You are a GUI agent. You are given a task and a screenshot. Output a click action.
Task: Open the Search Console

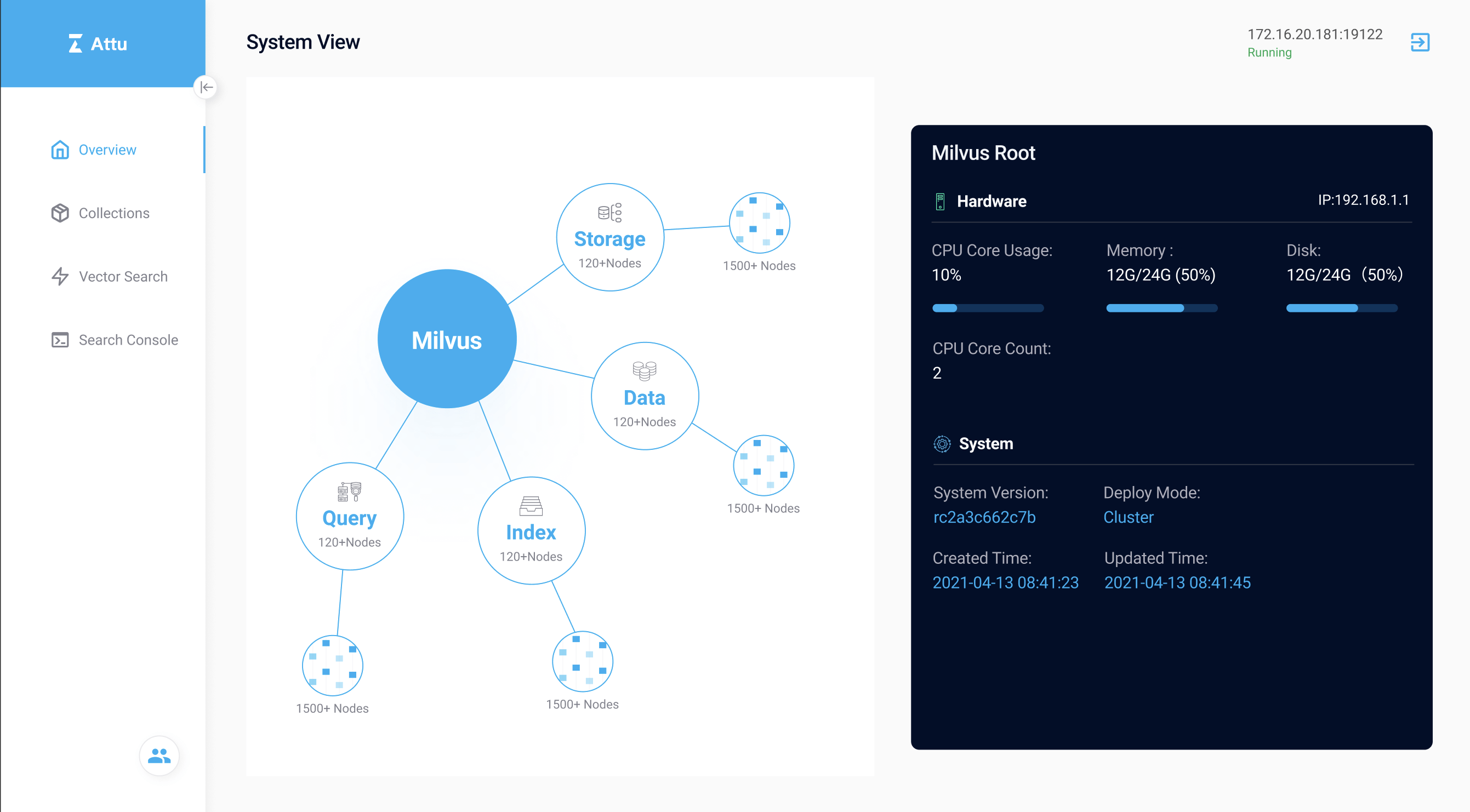(102, 340)
